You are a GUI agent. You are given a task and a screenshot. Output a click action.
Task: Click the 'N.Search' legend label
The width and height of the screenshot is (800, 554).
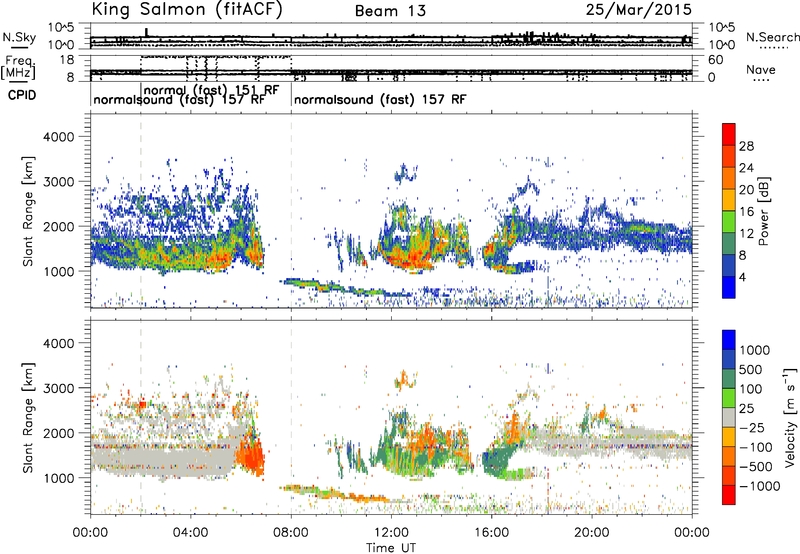[772, 37]
